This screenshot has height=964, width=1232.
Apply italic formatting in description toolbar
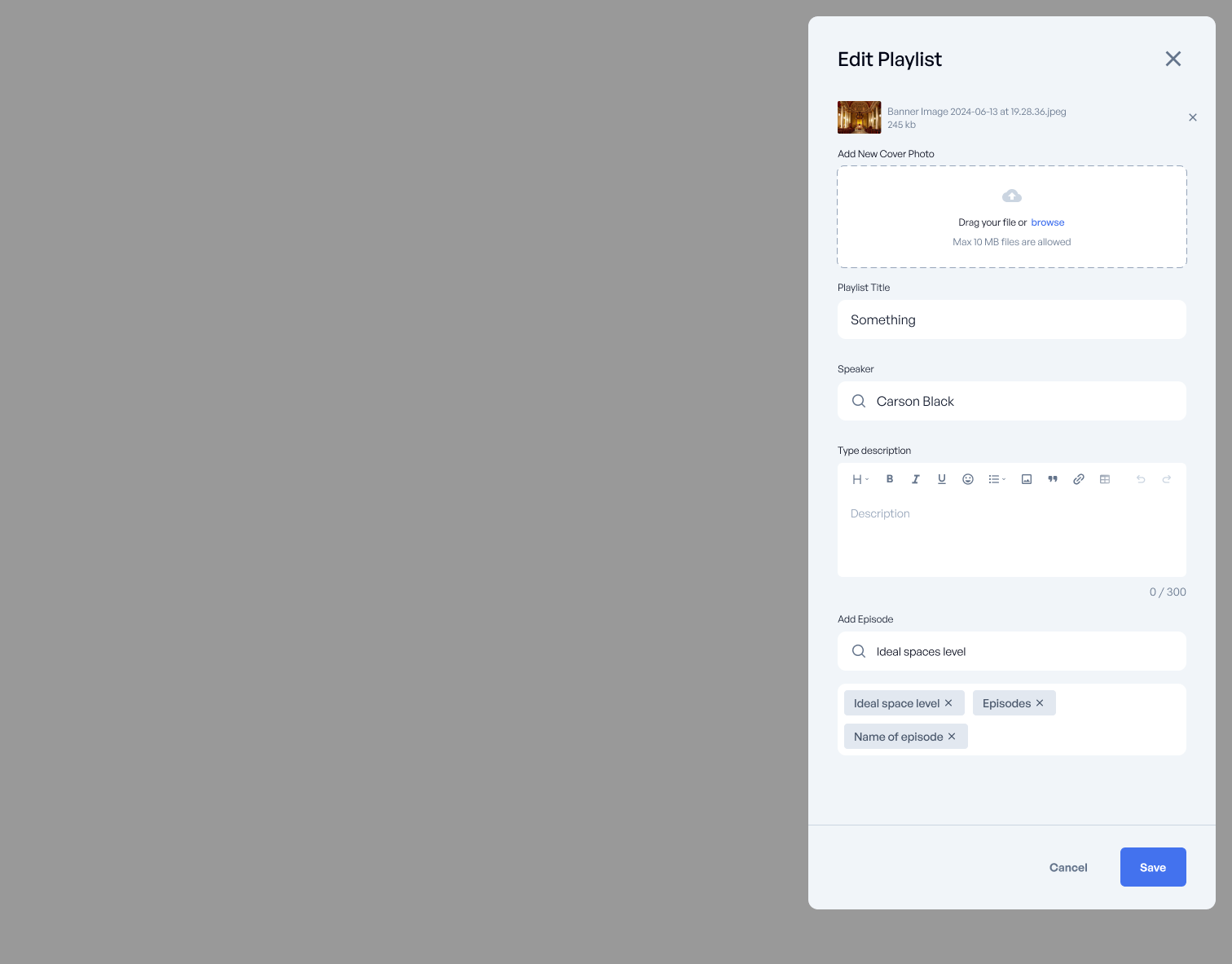[916, 479]
